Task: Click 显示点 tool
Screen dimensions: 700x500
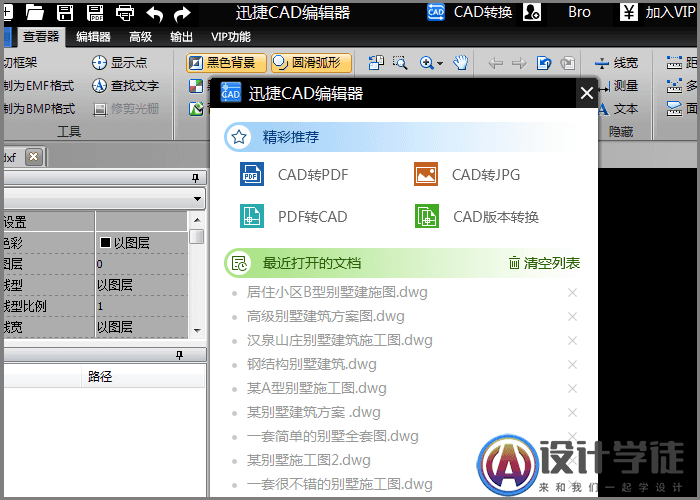Action: click(x=120, y=62)
